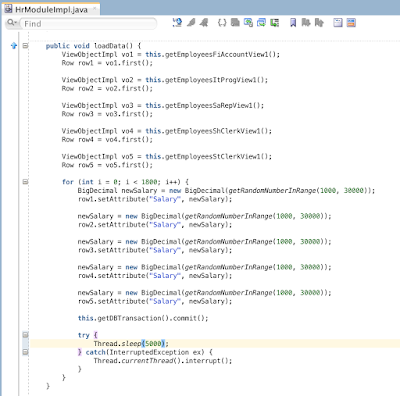Click the curly braces code toolbar icon

[x=222, y=23]
